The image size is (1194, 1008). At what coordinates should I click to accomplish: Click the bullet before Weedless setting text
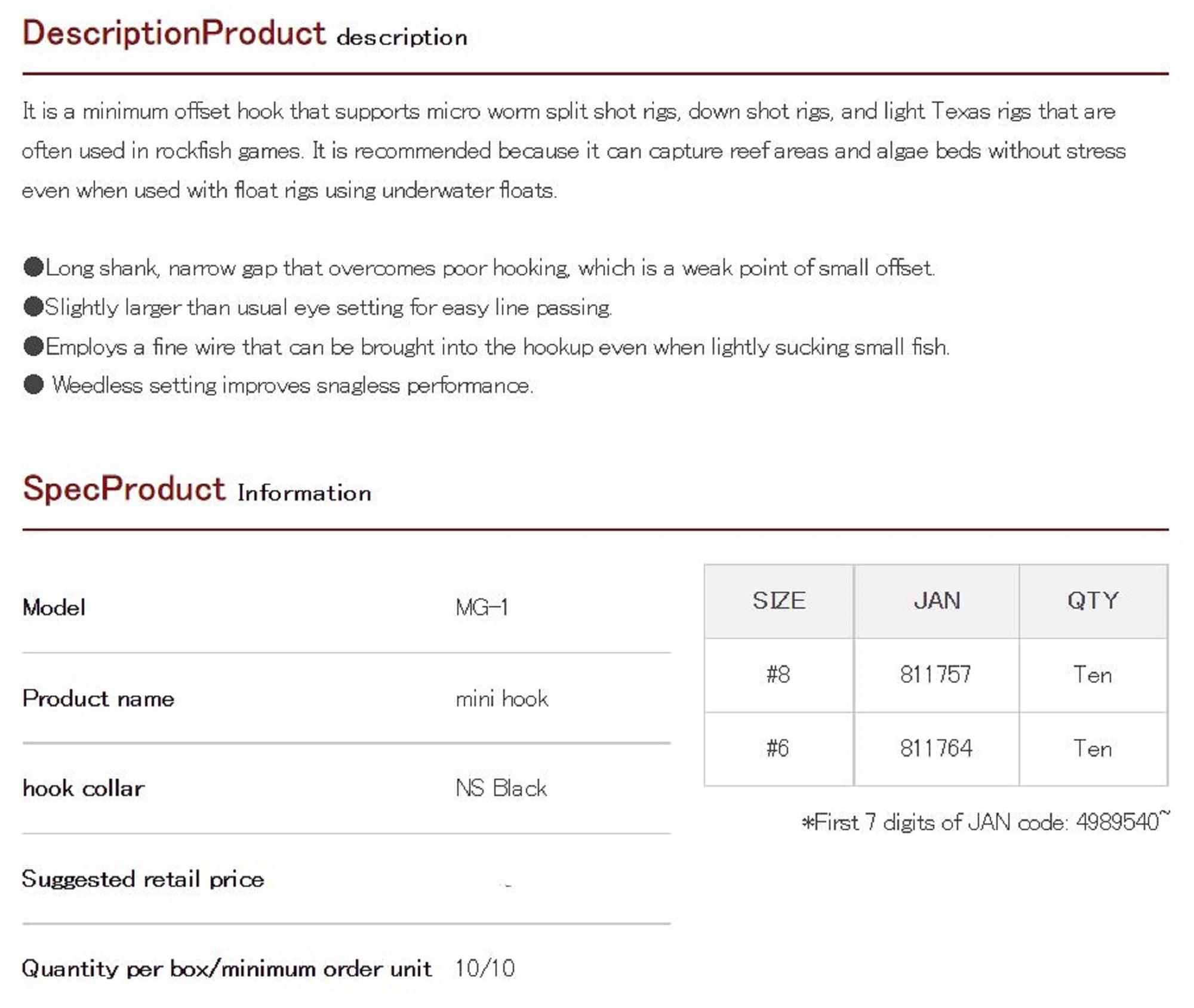coord(33,385)
